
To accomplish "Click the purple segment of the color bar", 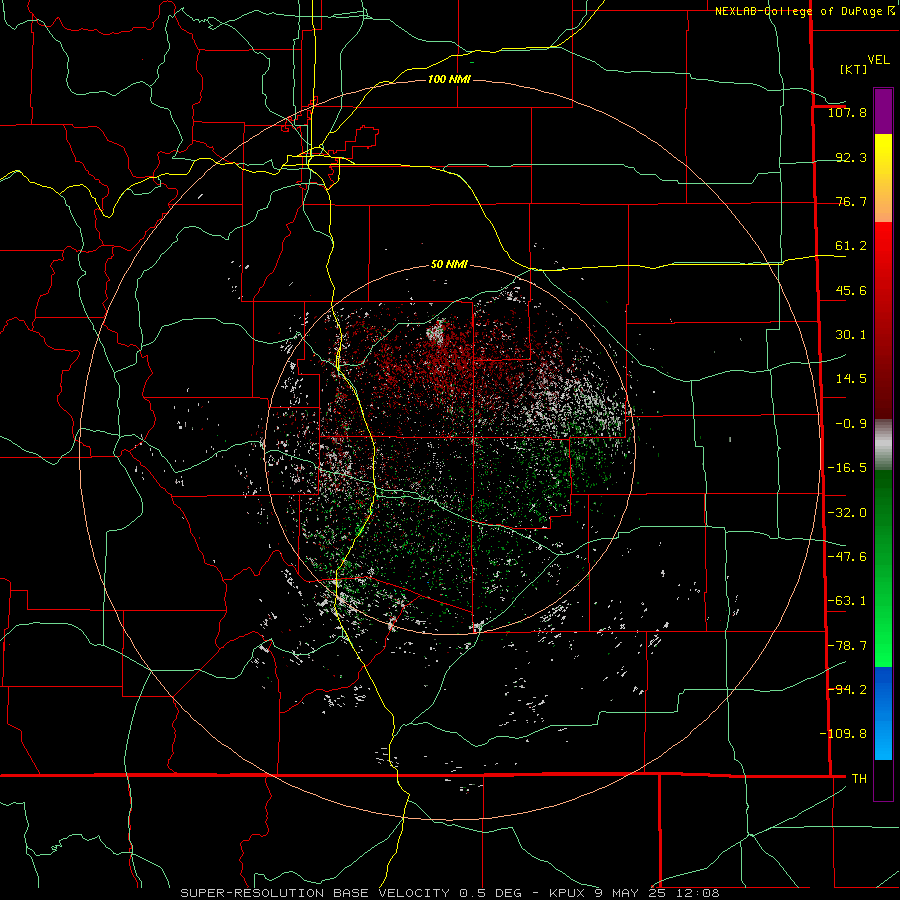I will [883, 111].
